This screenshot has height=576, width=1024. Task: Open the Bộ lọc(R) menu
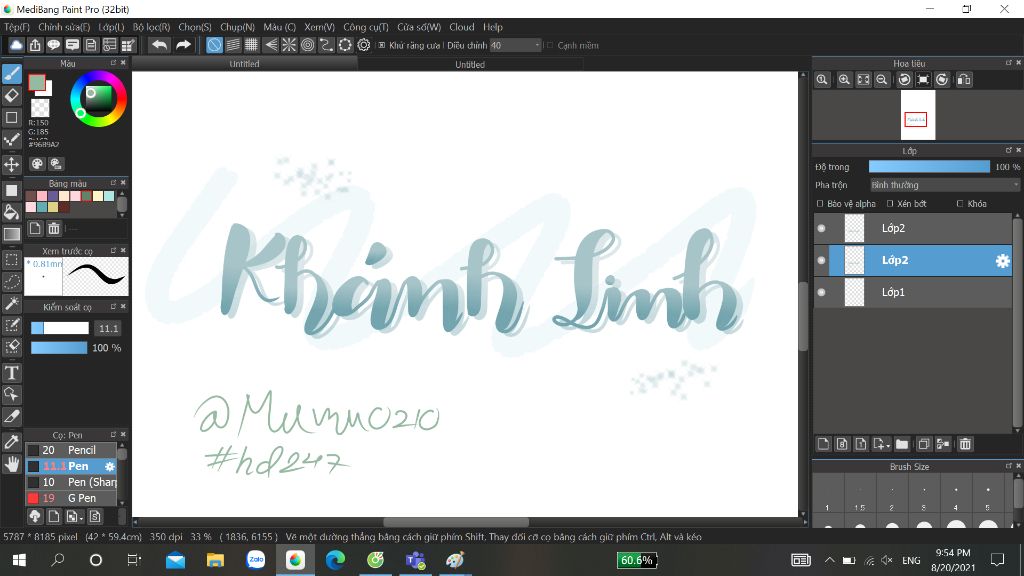[152, 27]
